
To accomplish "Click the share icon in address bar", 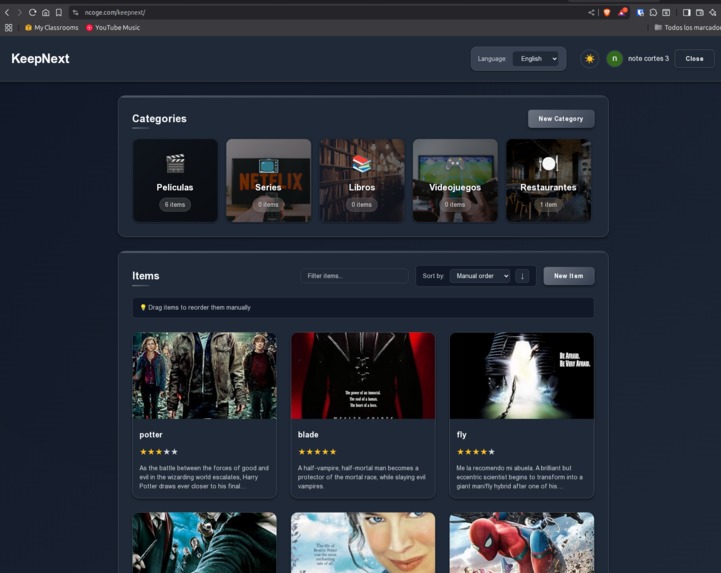I will coord(591,12).
